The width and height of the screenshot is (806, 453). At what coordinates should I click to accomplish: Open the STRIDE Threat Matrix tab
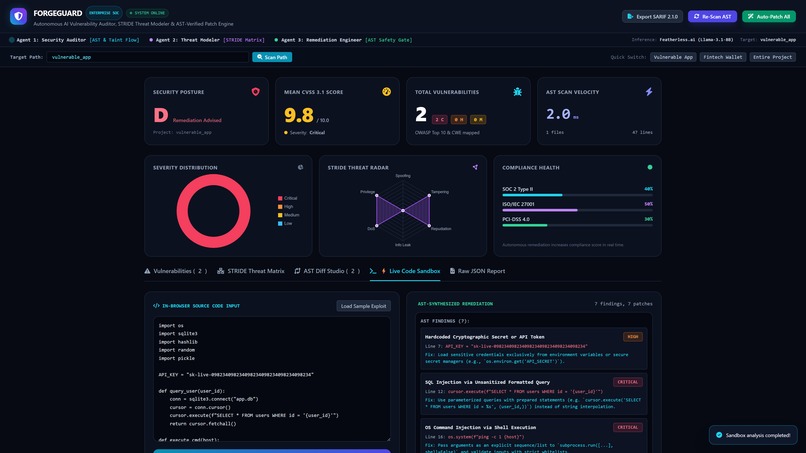[251, 271]
